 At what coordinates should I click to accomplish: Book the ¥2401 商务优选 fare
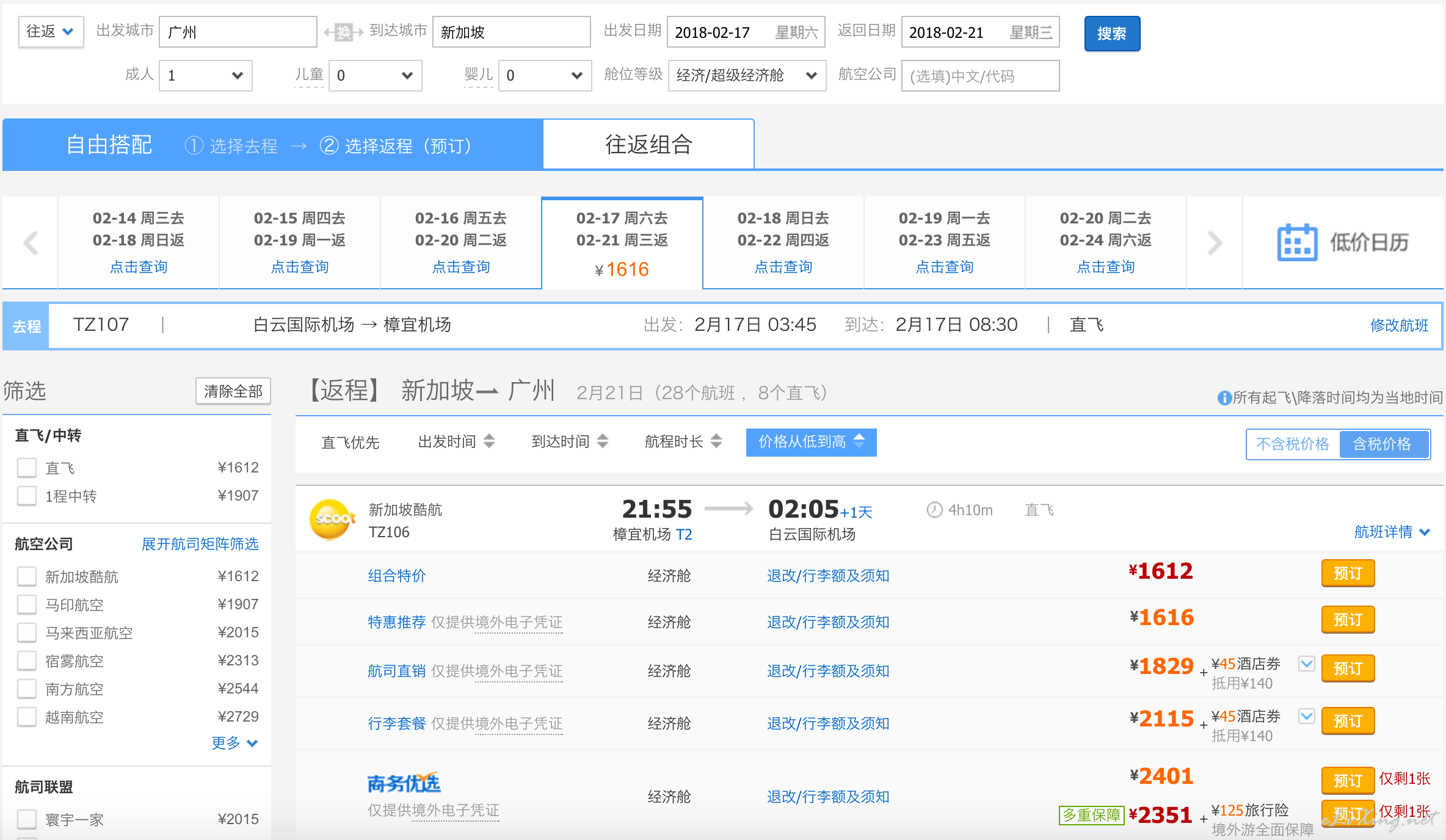coord(1348,780)
